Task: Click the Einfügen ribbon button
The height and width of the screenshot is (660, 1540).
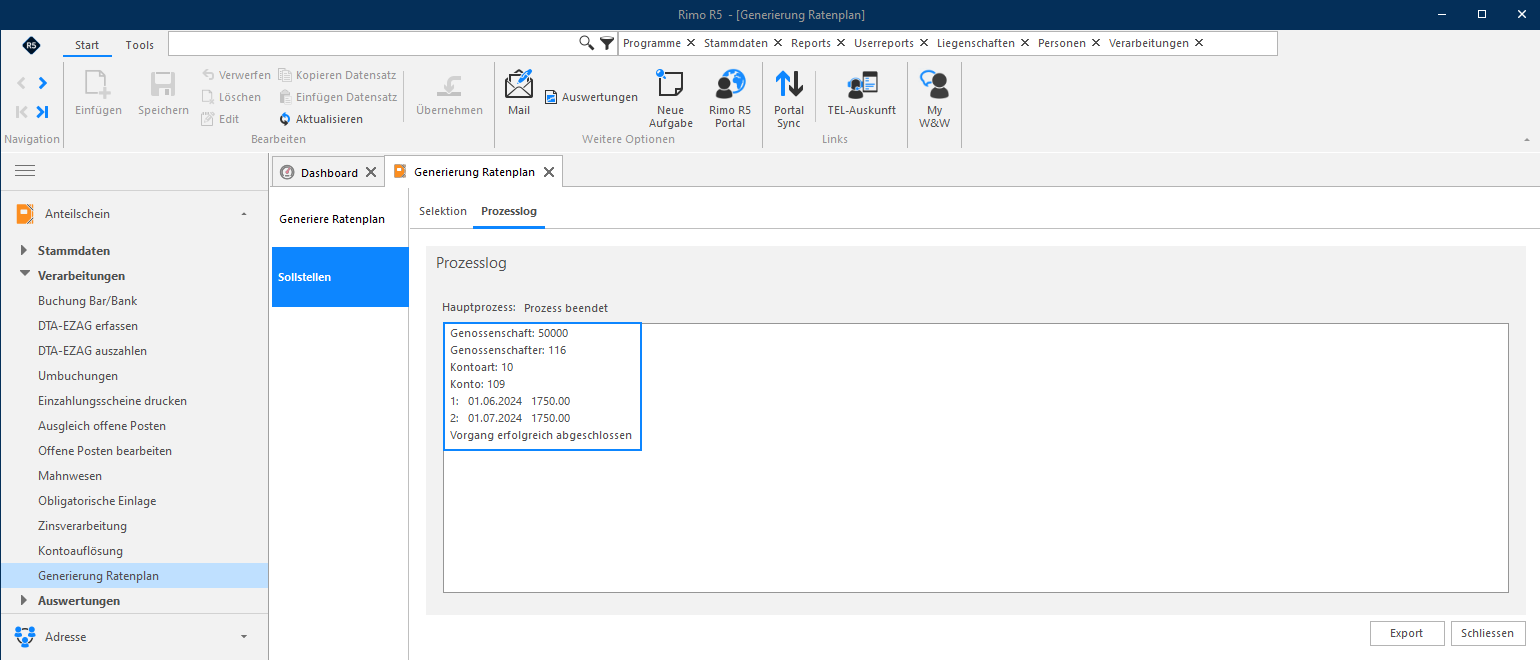Action: 98,94
